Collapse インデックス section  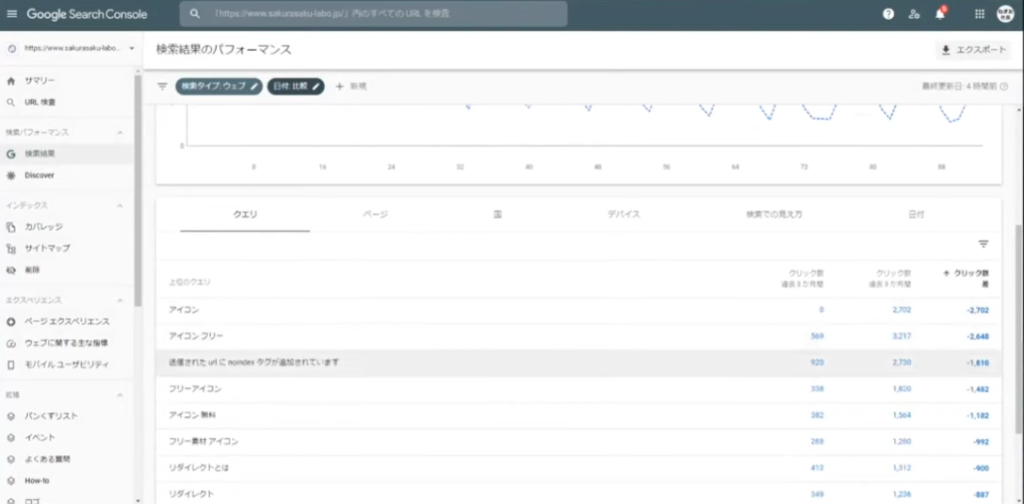pos(120,206)
